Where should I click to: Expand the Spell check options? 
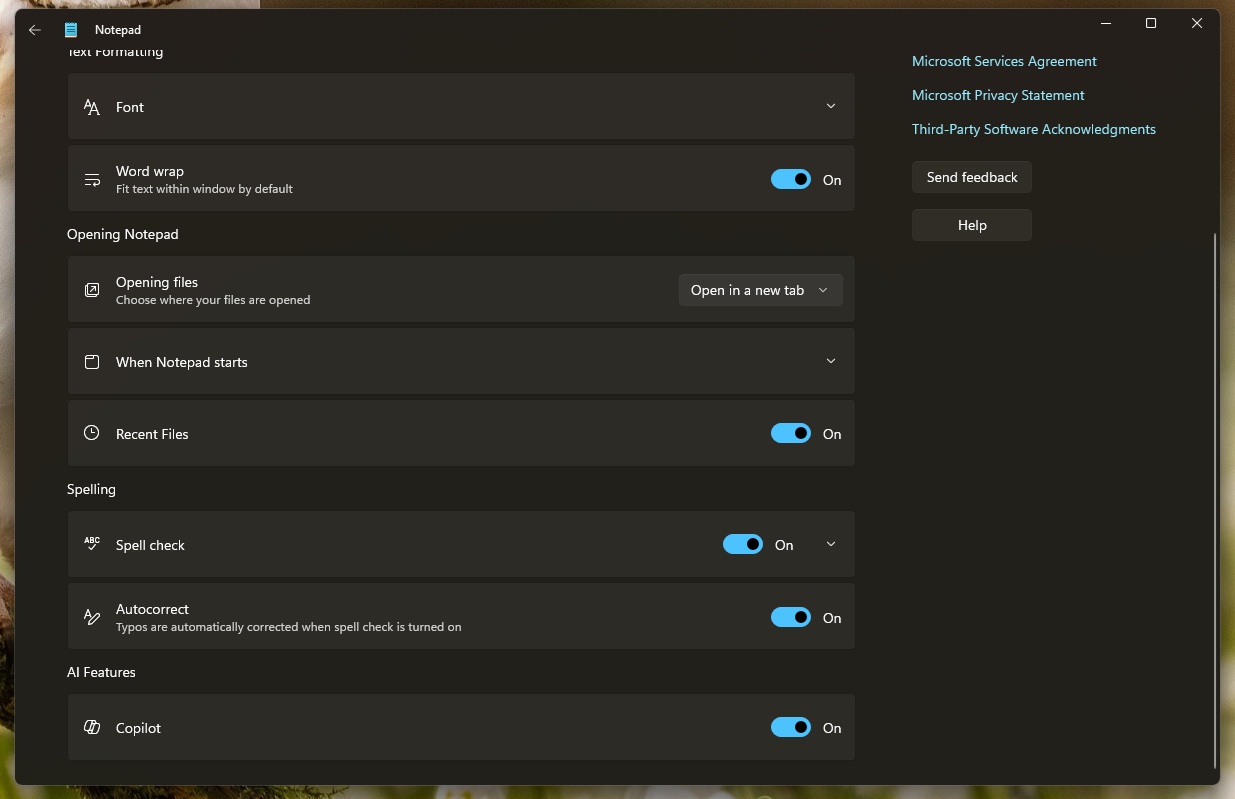tap(830, 544)
